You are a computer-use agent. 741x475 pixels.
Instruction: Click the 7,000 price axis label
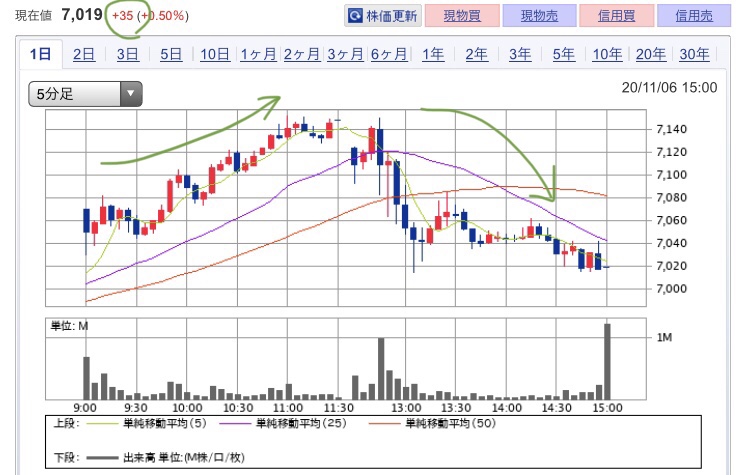tap(671, 288)
